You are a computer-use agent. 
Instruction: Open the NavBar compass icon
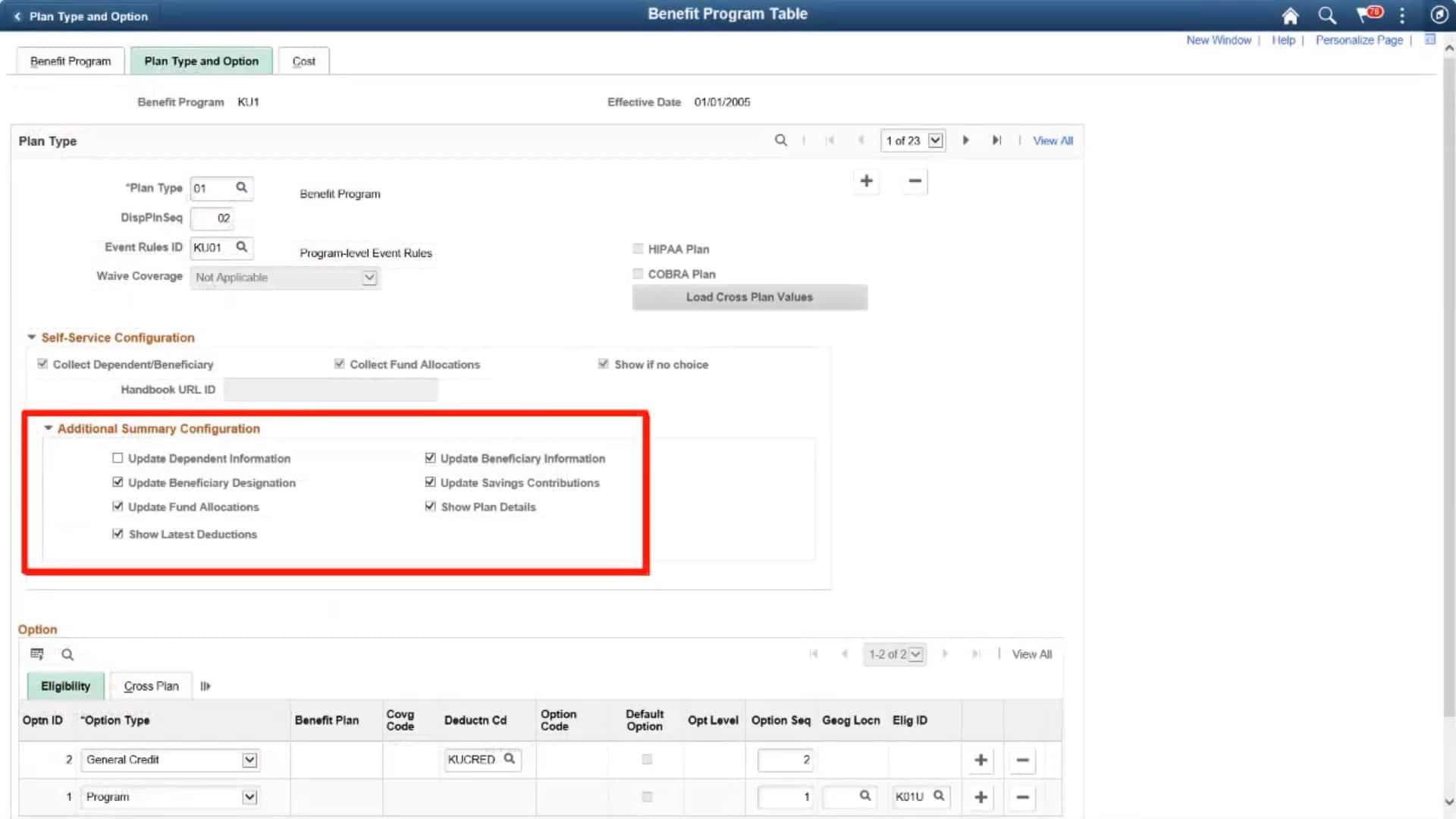[1439, 14]
